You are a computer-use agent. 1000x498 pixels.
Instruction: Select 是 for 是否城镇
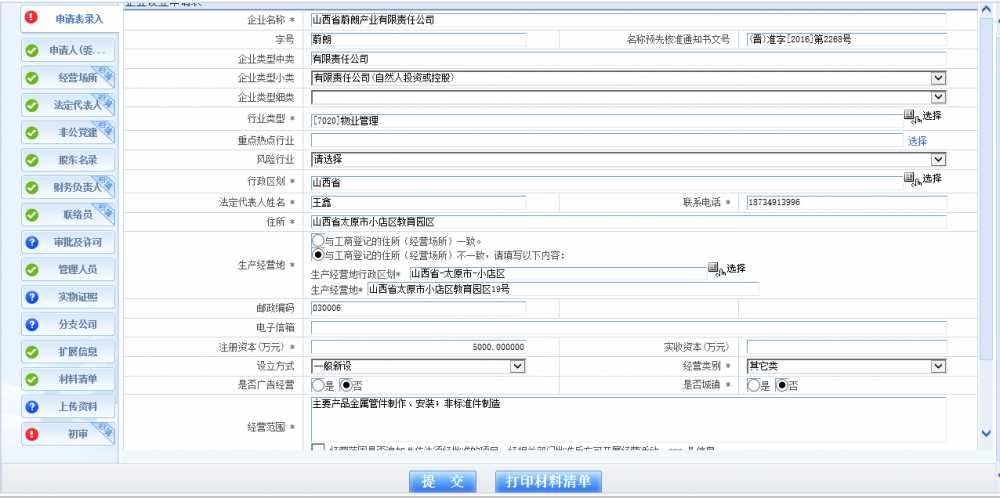tap(754, 385)
